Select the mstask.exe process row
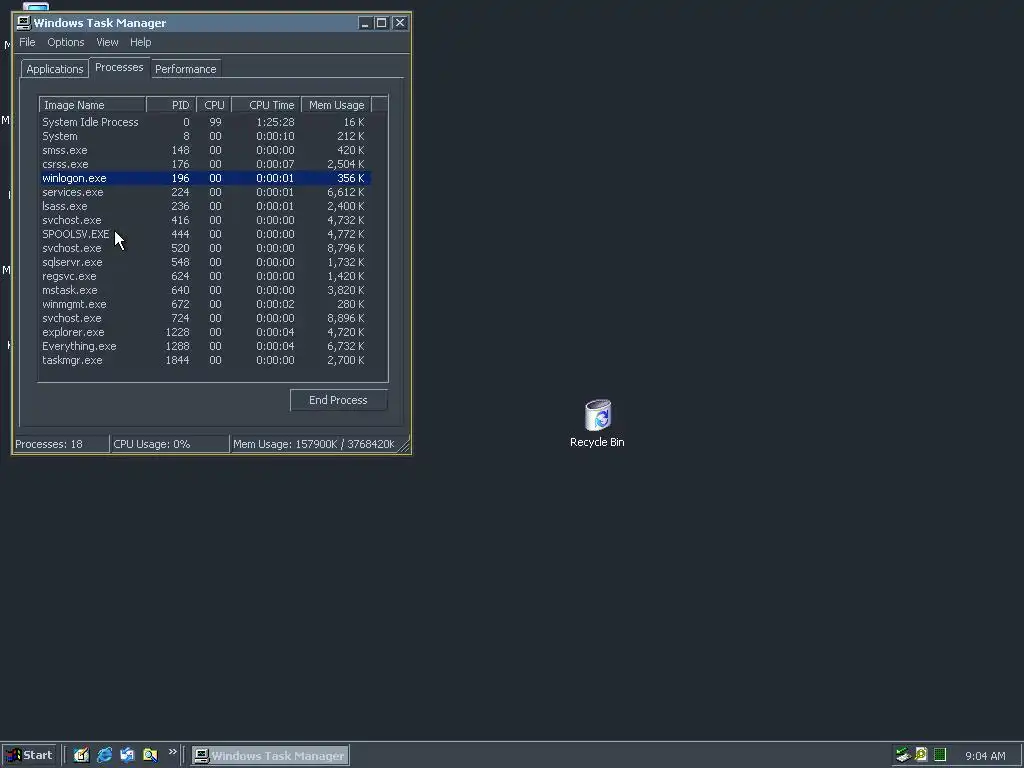This screenshot has height=768, width=1024. (205, 291)
